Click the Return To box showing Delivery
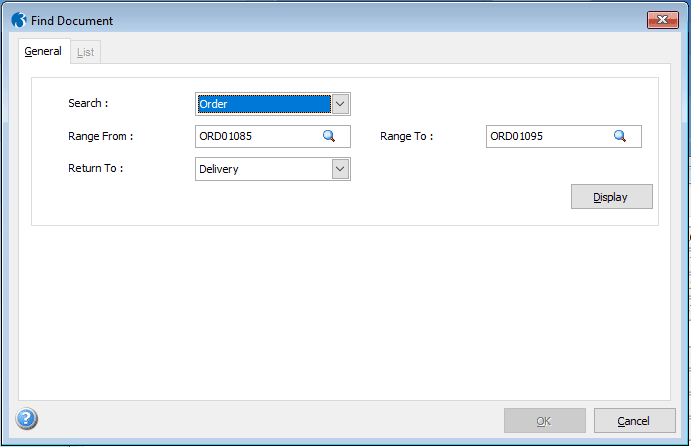This screenshot has width=691, height=447. point(264,169)
